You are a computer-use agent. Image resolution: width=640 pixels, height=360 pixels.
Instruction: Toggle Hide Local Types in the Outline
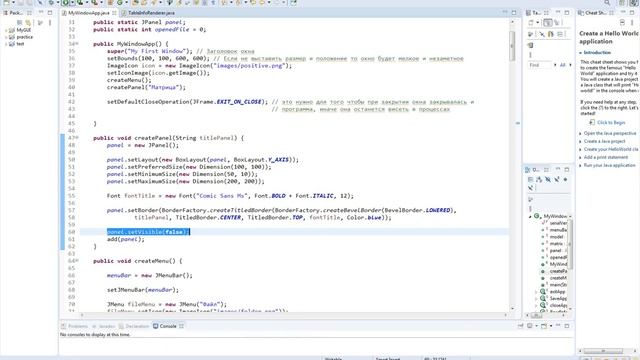[x=531, y=188]
